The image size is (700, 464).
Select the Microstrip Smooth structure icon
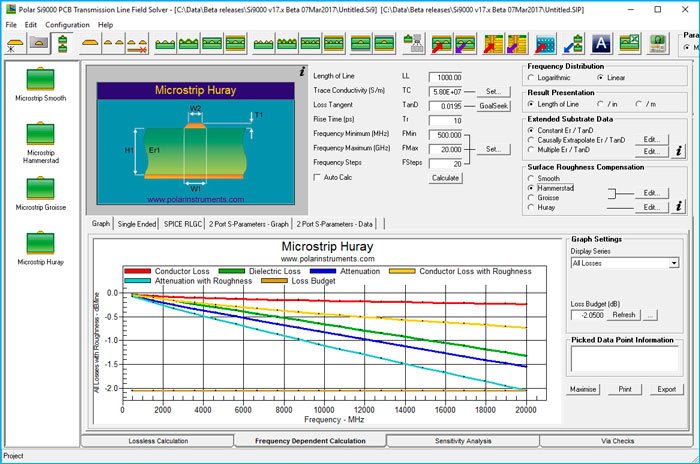tap(40, 79)
